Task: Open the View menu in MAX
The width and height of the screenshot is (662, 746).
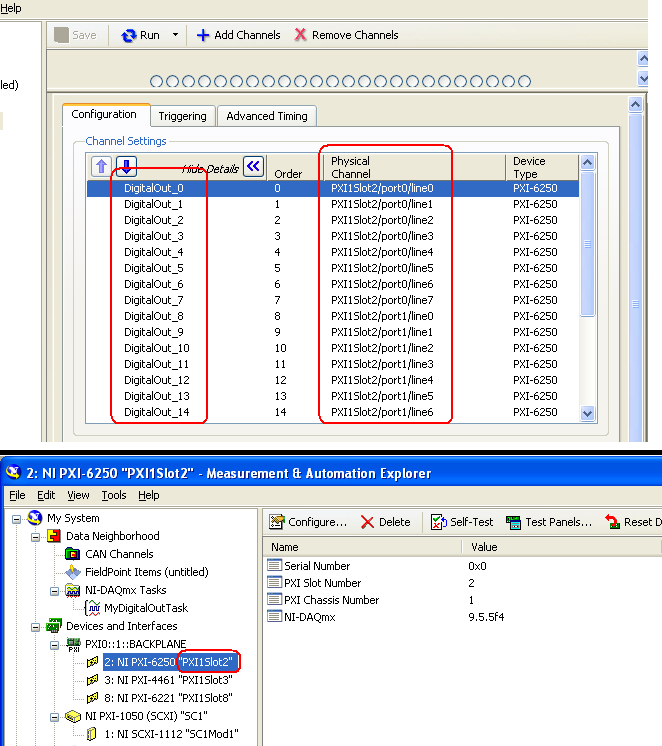Action: click(x=78, y=495)
